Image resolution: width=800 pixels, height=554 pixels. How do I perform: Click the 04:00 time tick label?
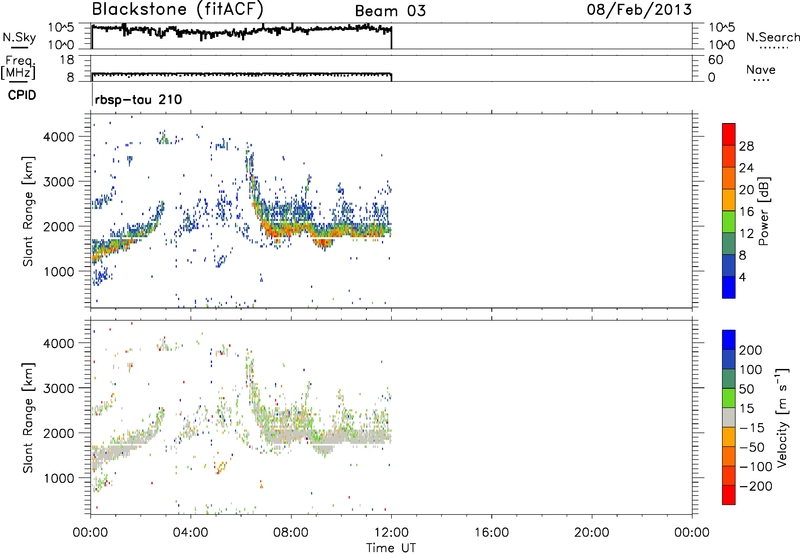190,533
